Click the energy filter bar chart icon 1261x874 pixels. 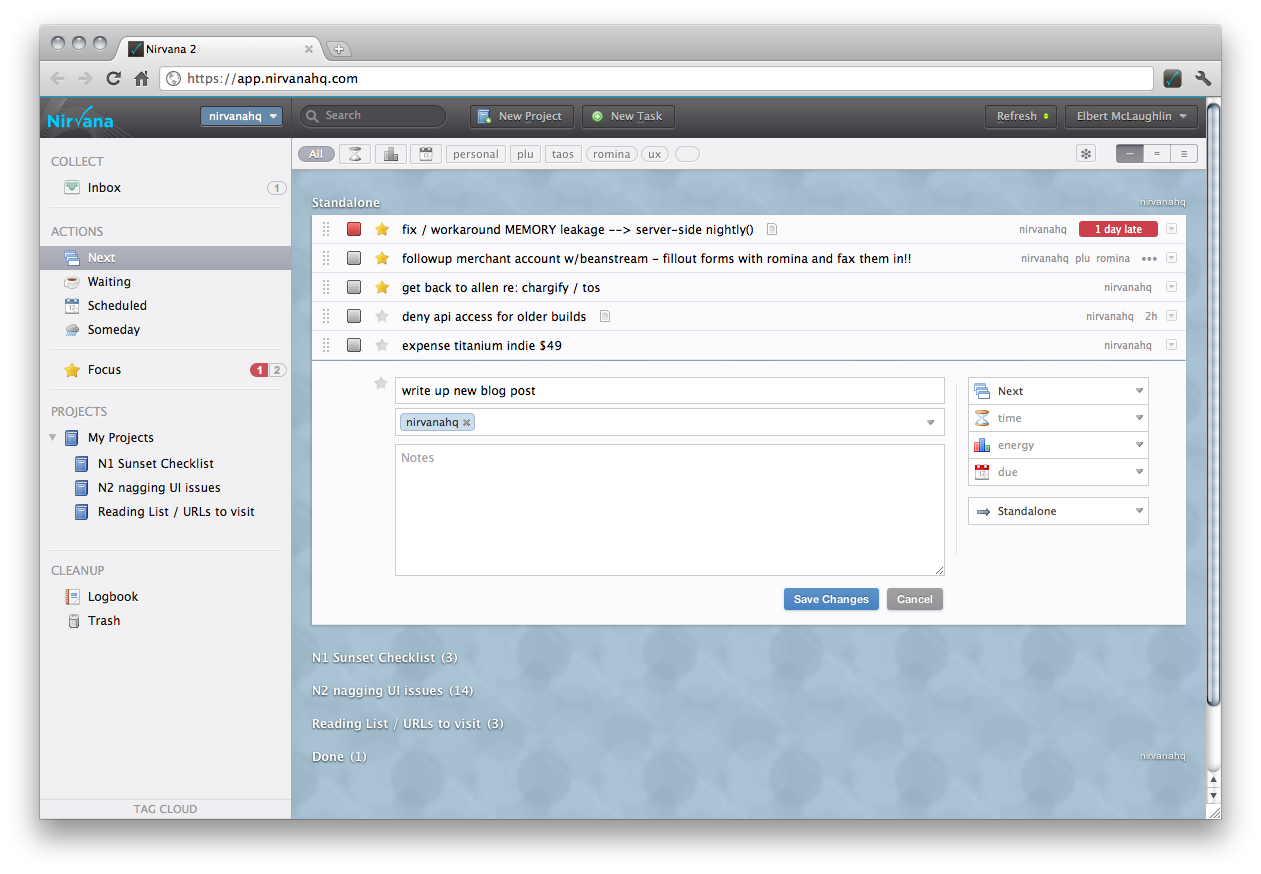(x=390, y=154)
